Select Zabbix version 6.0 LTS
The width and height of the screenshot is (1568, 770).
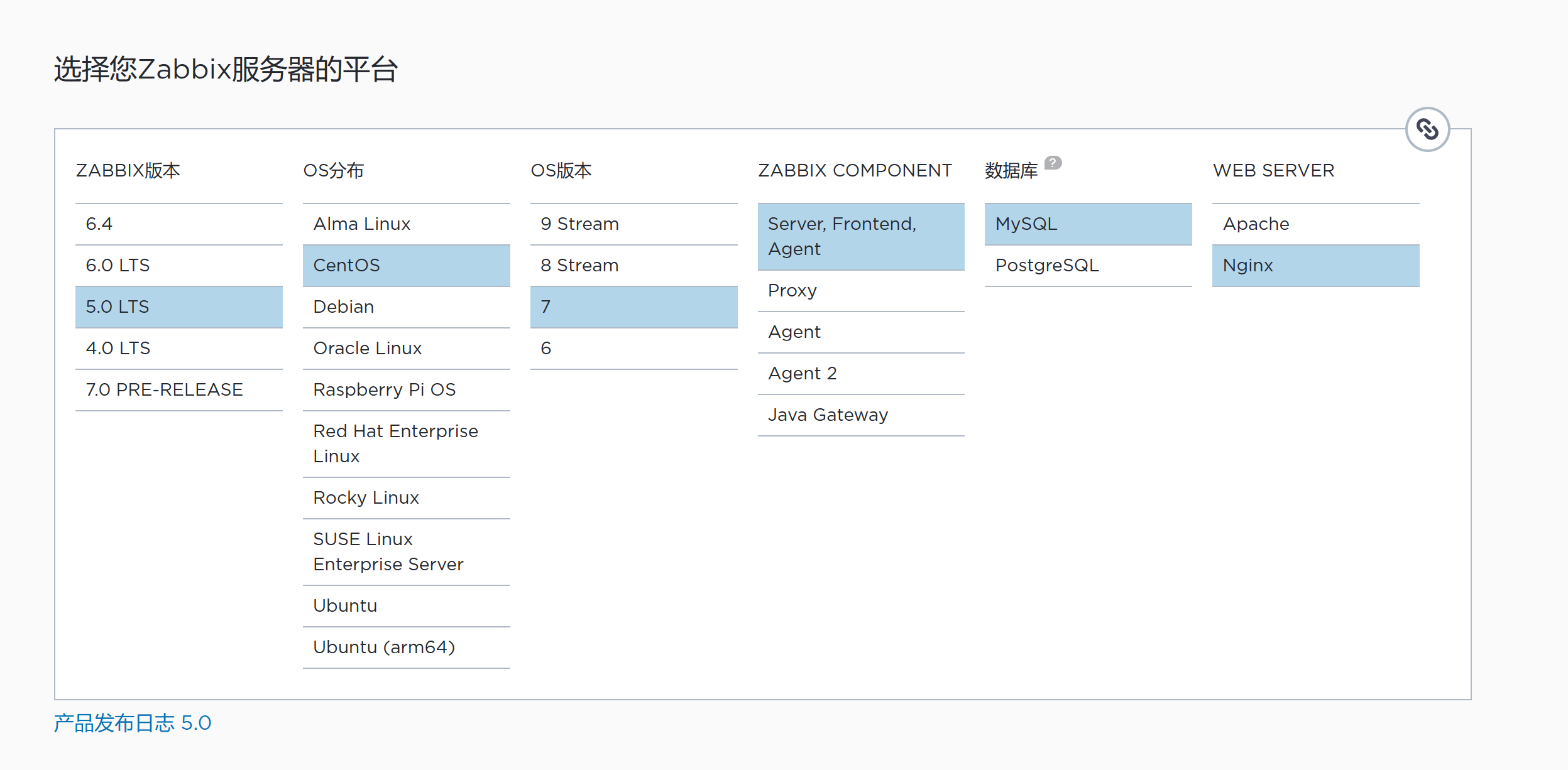click(x=179, y=266)
